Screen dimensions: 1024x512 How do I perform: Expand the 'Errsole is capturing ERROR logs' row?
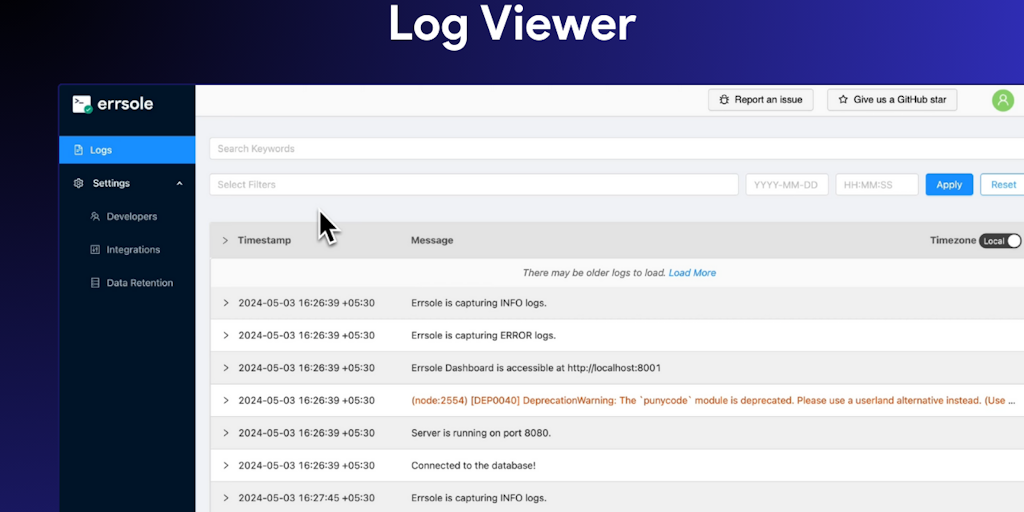[x=226, y=336]
